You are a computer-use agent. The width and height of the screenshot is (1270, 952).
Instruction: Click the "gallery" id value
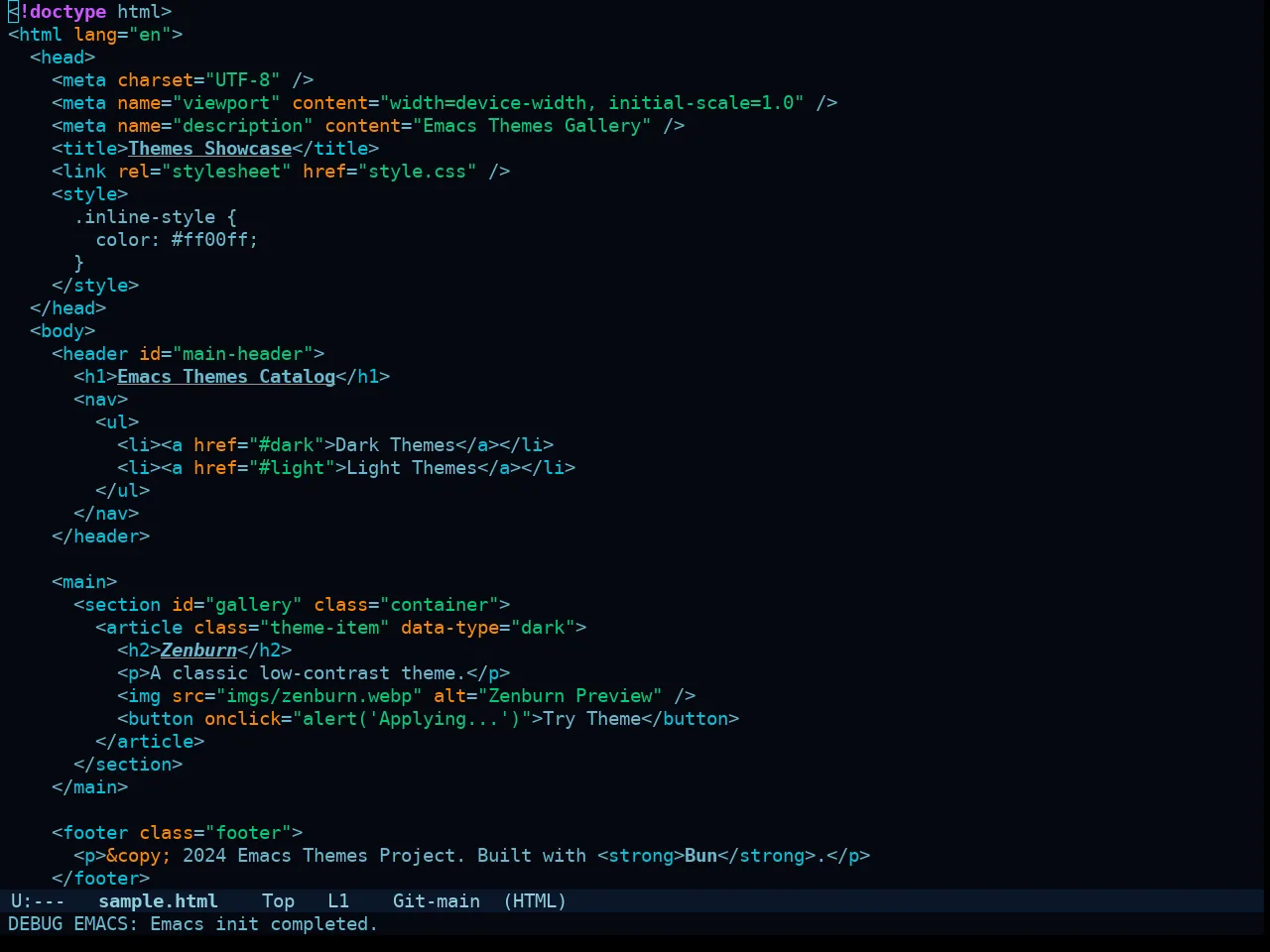254,605
